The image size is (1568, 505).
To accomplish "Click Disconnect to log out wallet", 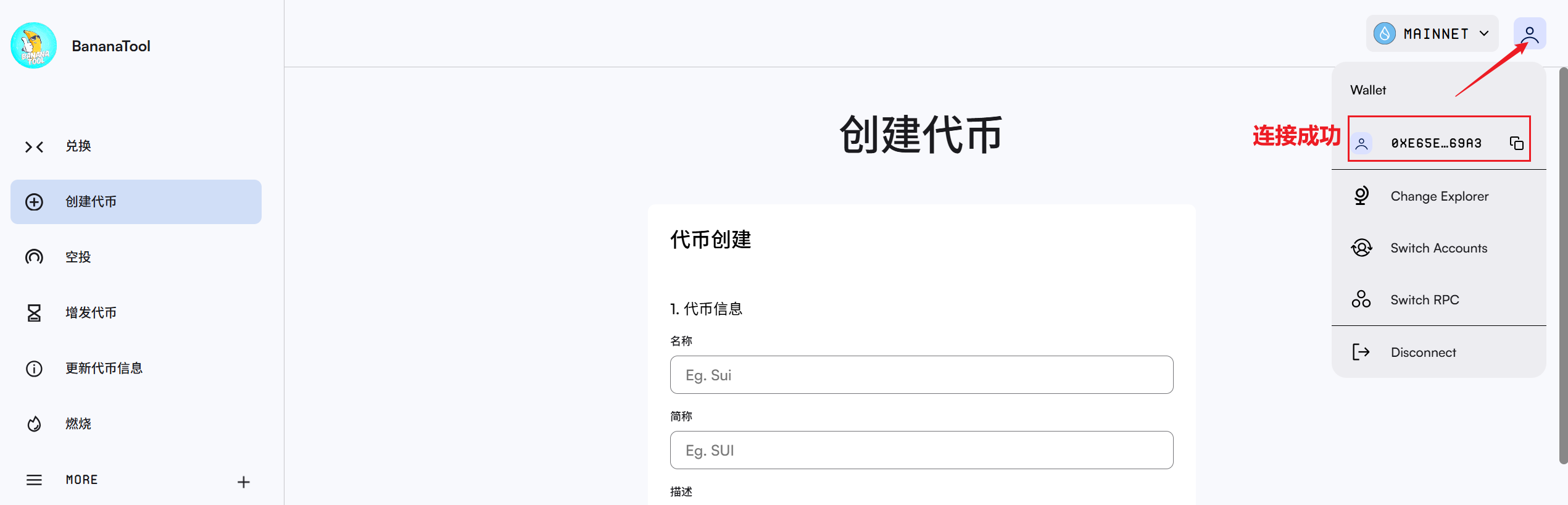I will pyautogui.click(x=1423, y=353).
